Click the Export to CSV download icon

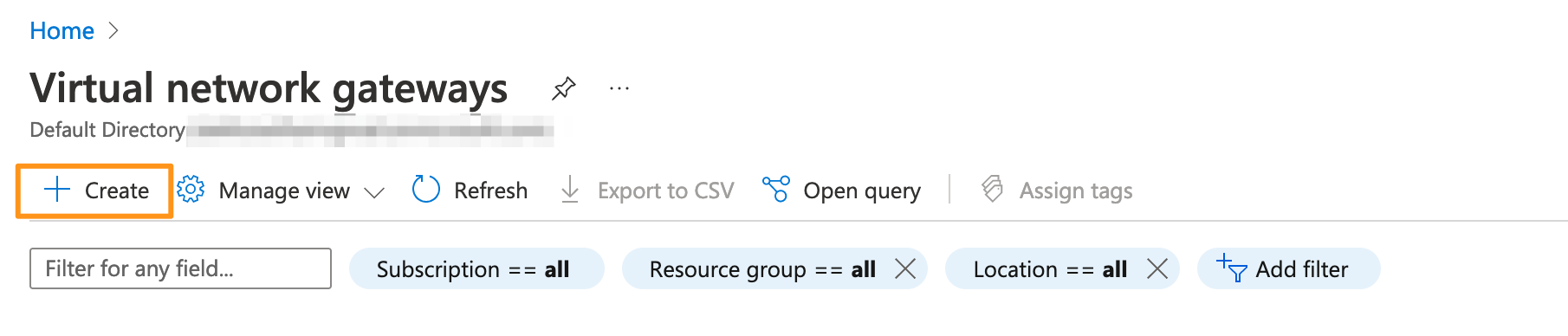[x=570, y=190]
